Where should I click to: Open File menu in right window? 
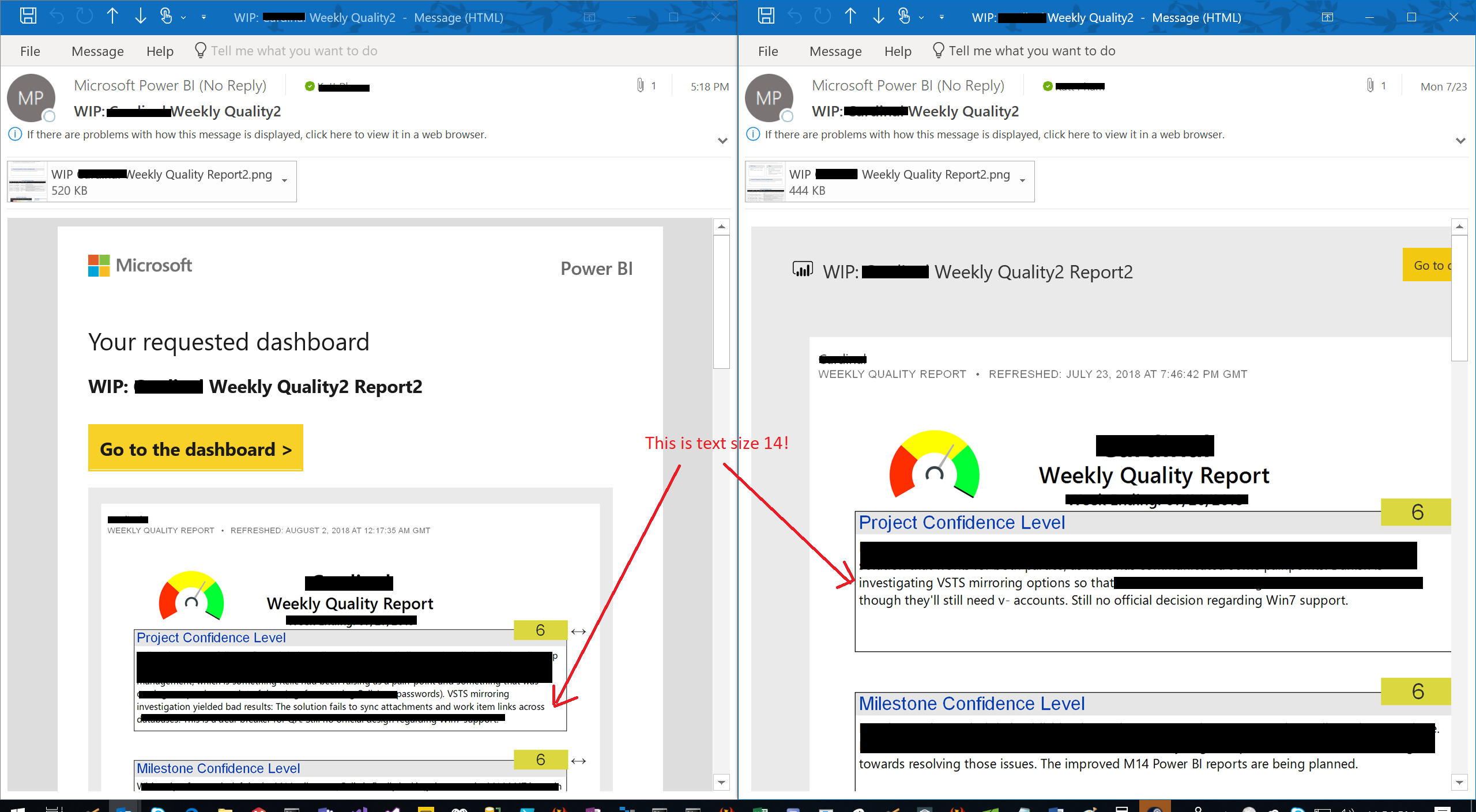pos(768,51)
